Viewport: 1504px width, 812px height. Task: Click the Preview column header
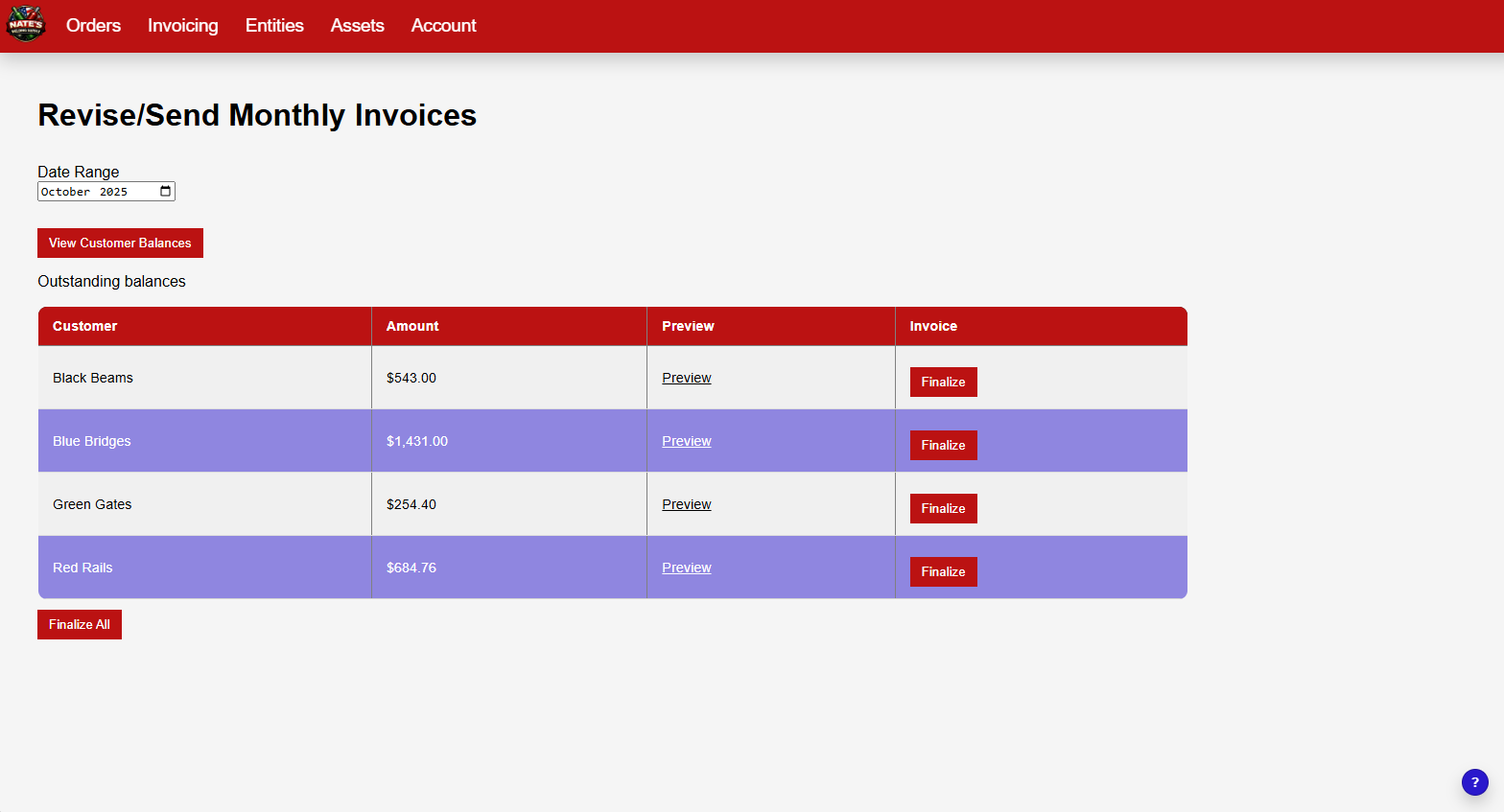pos(771,326)
